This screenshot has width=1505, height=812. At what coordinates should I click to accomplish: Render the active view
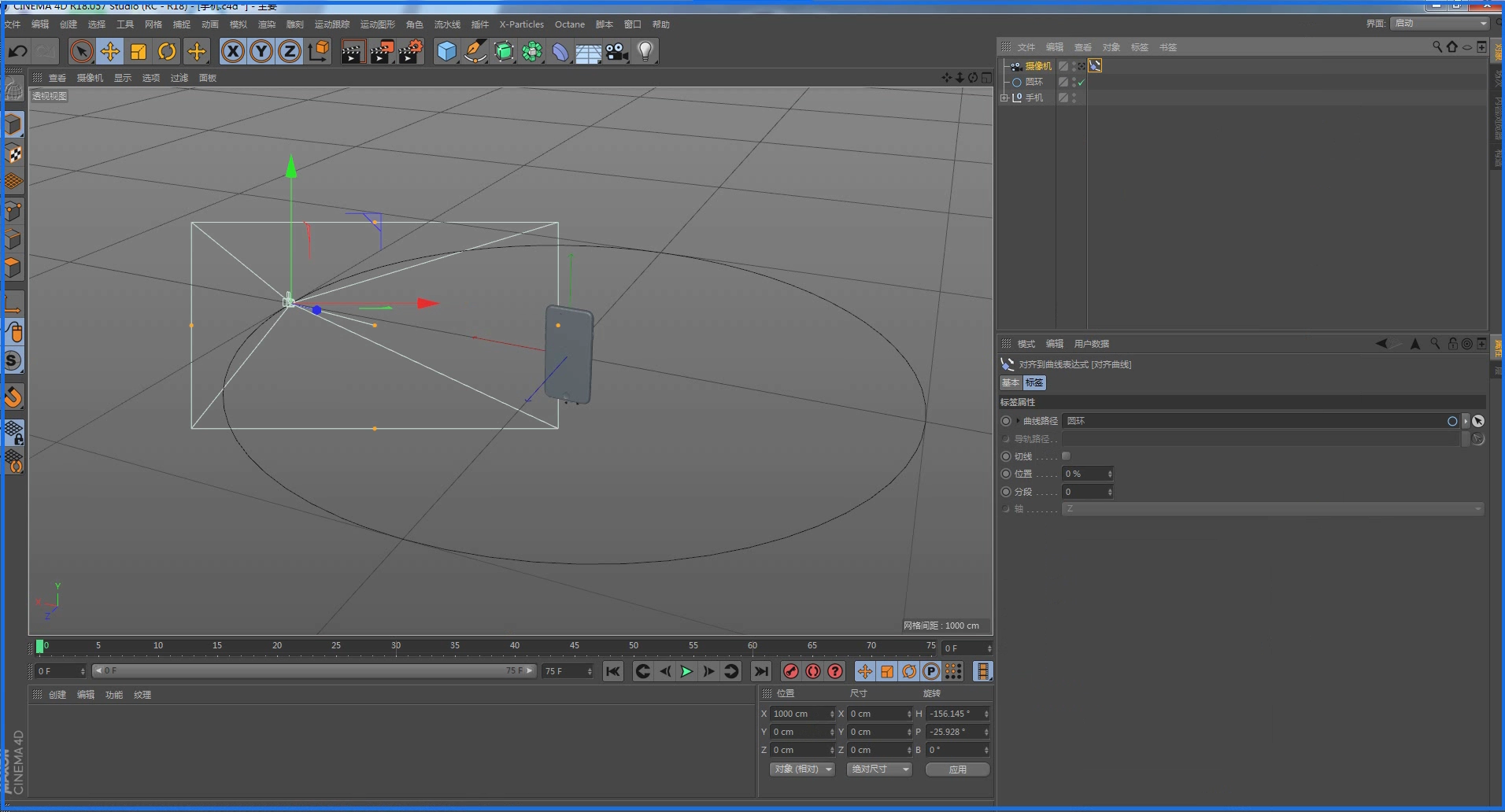tap(353, 52)
